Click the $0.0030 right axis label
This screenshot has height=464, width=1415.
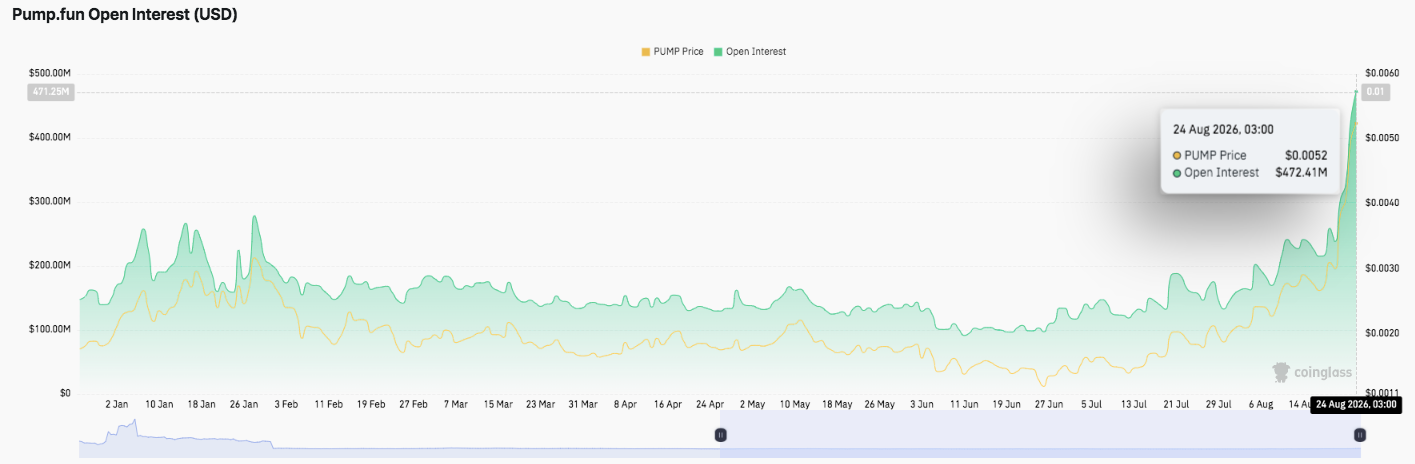[x=1381, y=268]
